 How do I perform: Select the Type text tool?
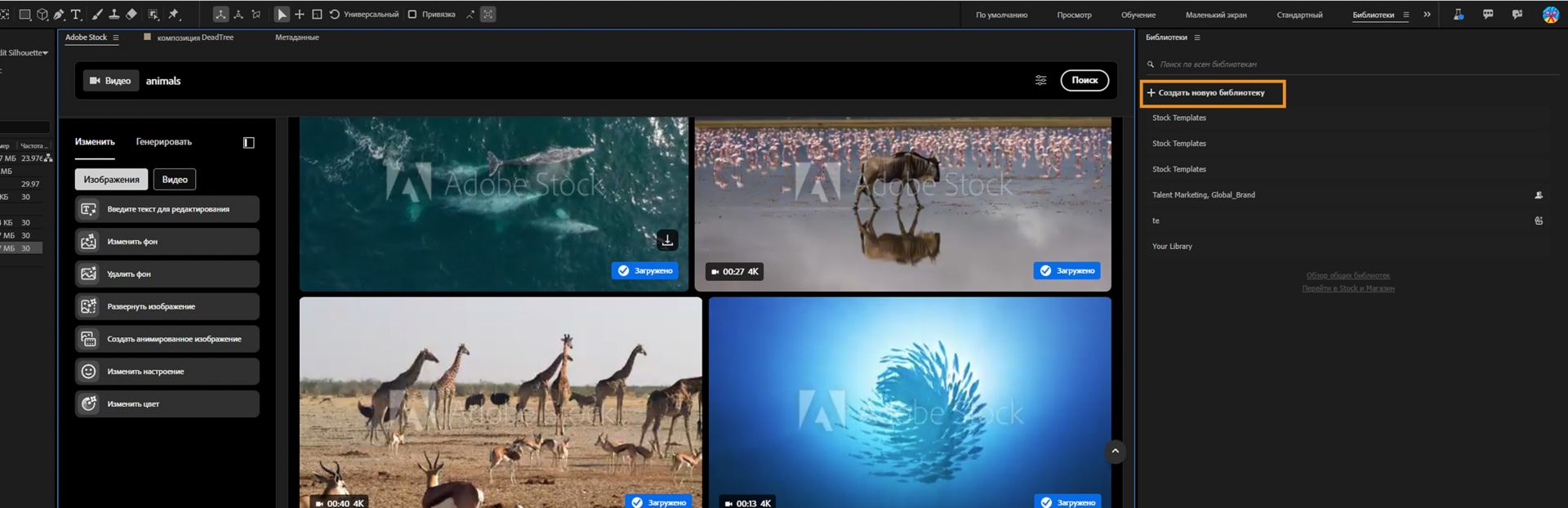point(76,15)
